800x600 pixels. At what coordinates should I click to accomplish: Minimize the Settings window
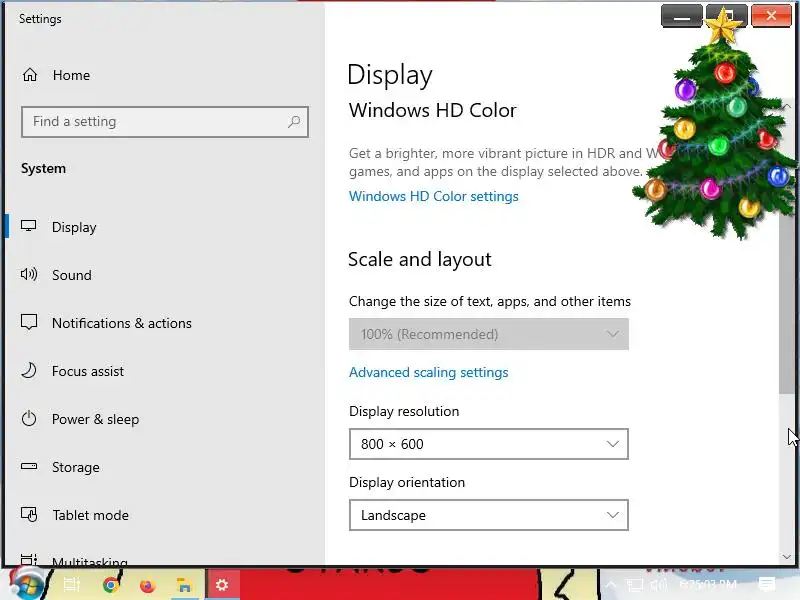682,16
